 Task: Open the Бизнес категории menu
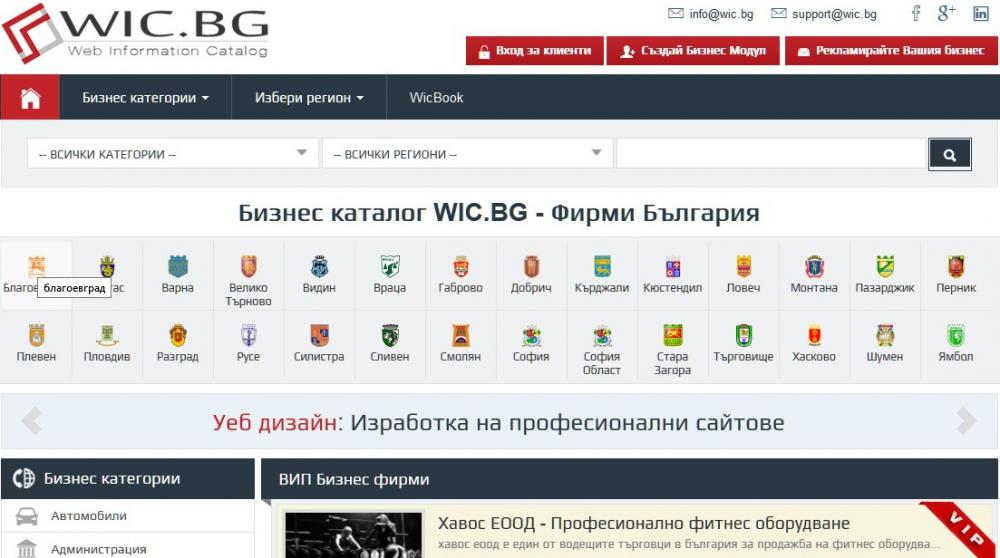coord(145,98)
